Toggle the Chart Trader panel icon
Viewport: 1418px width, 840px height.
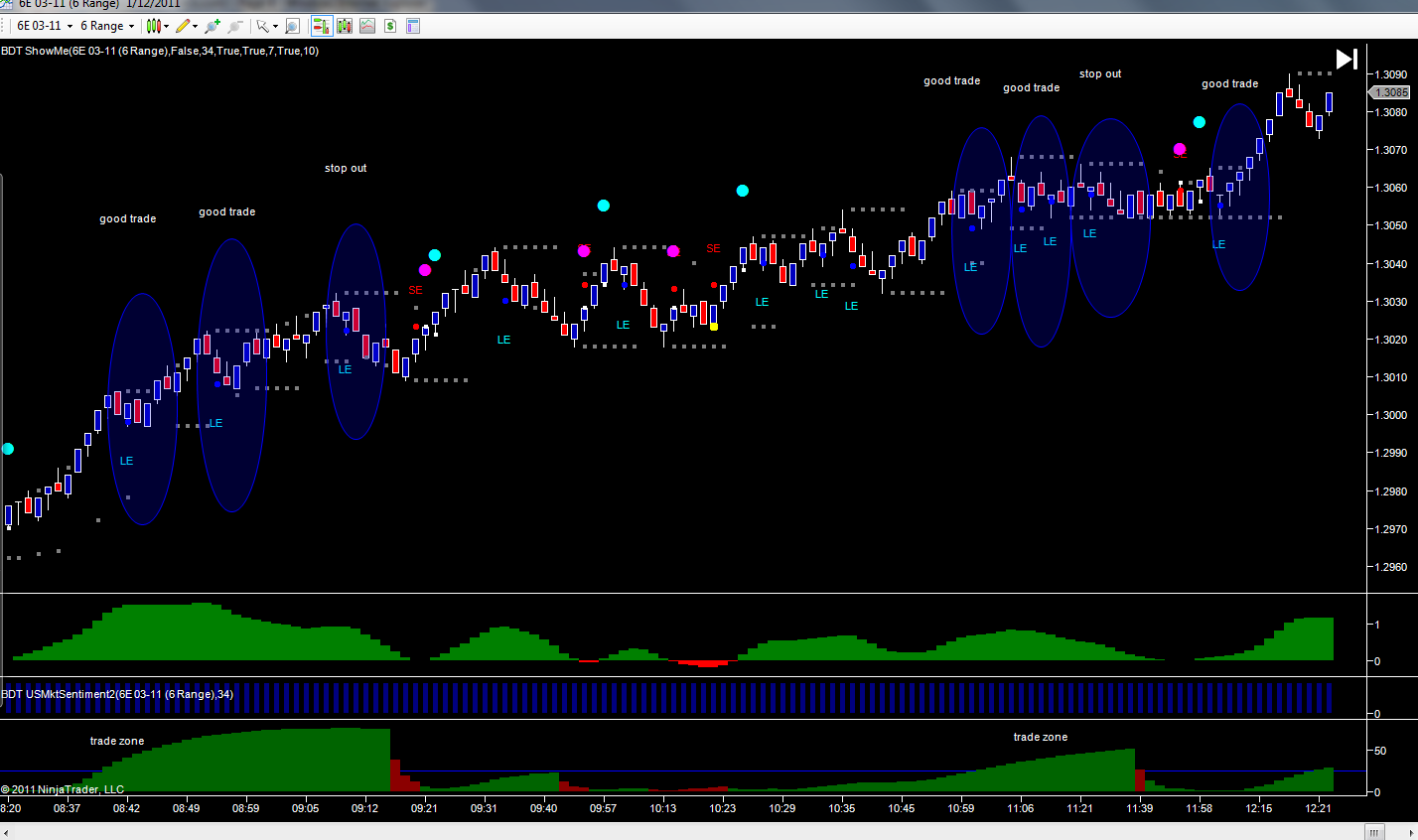coord(322,26)
